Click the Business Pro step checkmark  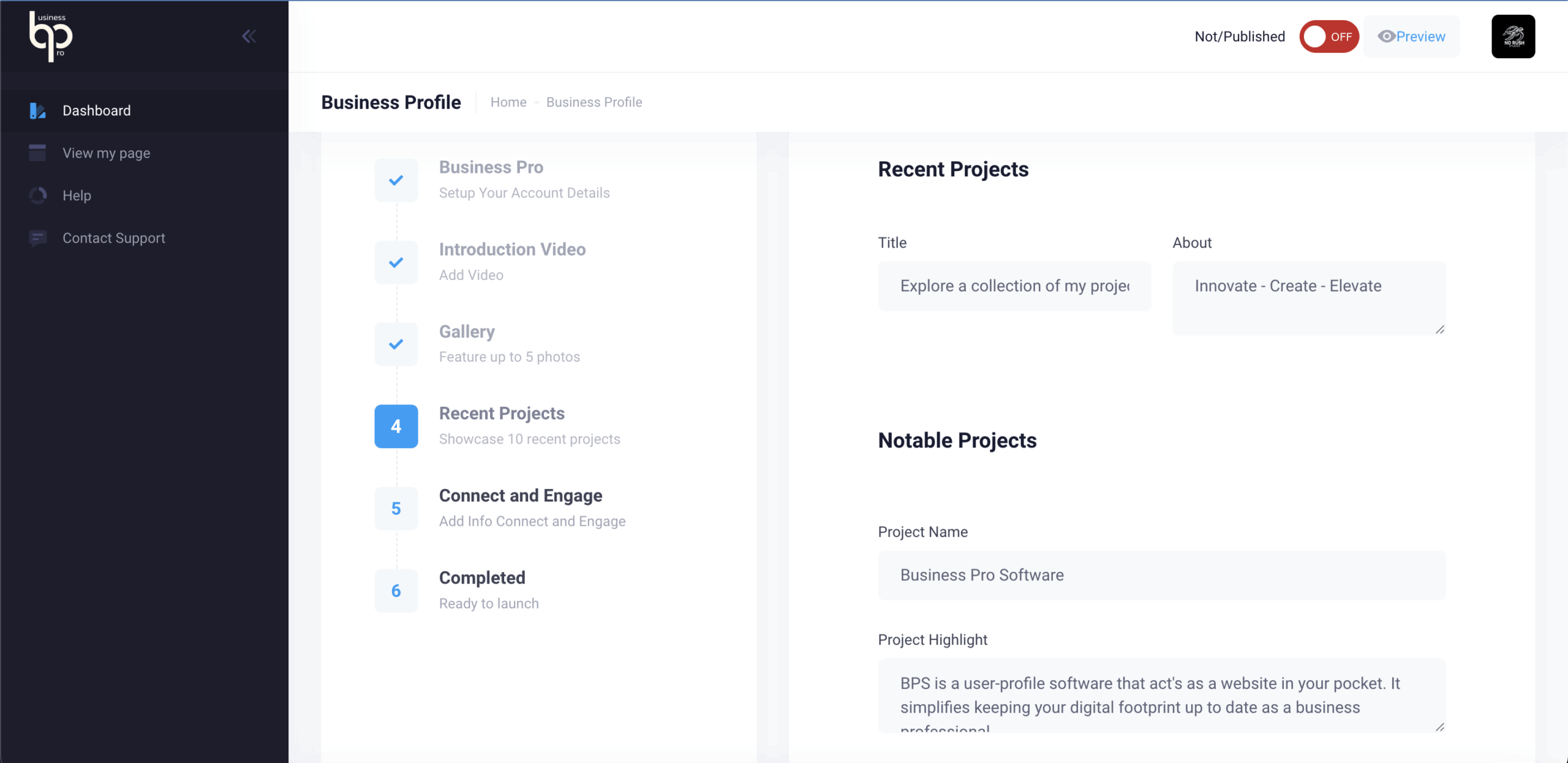click(x=396, y=180)
